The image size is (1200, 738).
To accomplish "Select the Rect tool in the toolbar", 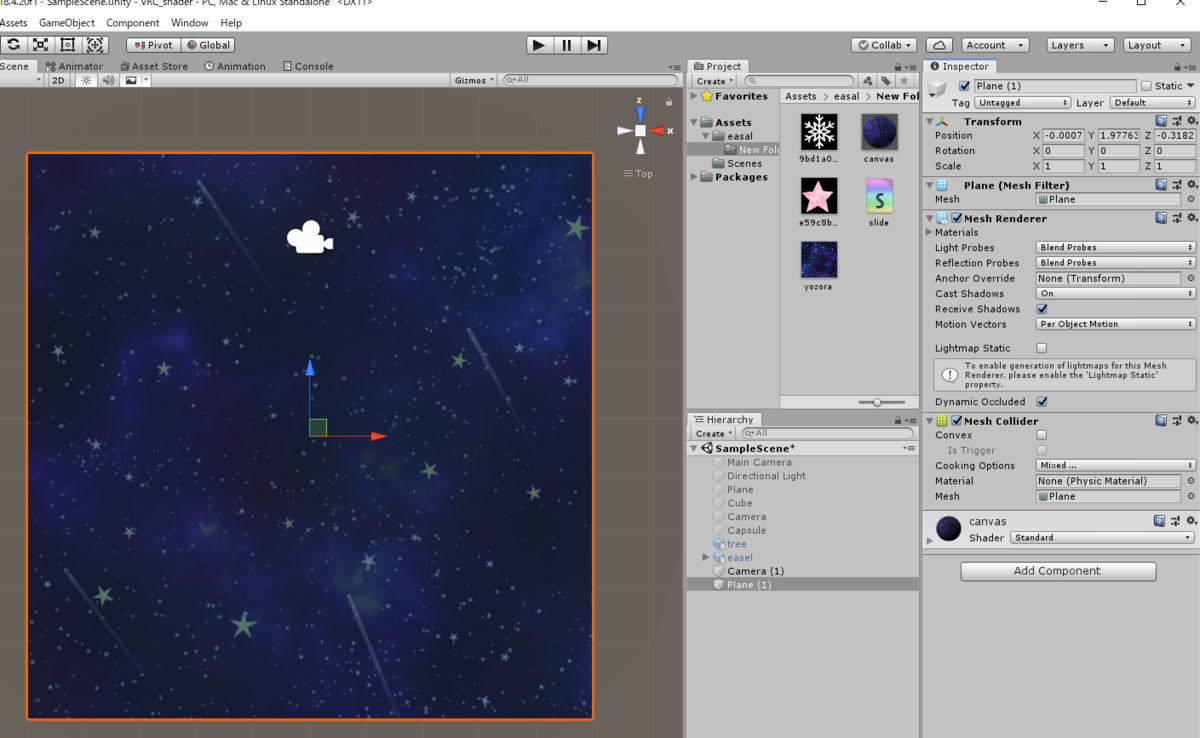I will 68,45.
